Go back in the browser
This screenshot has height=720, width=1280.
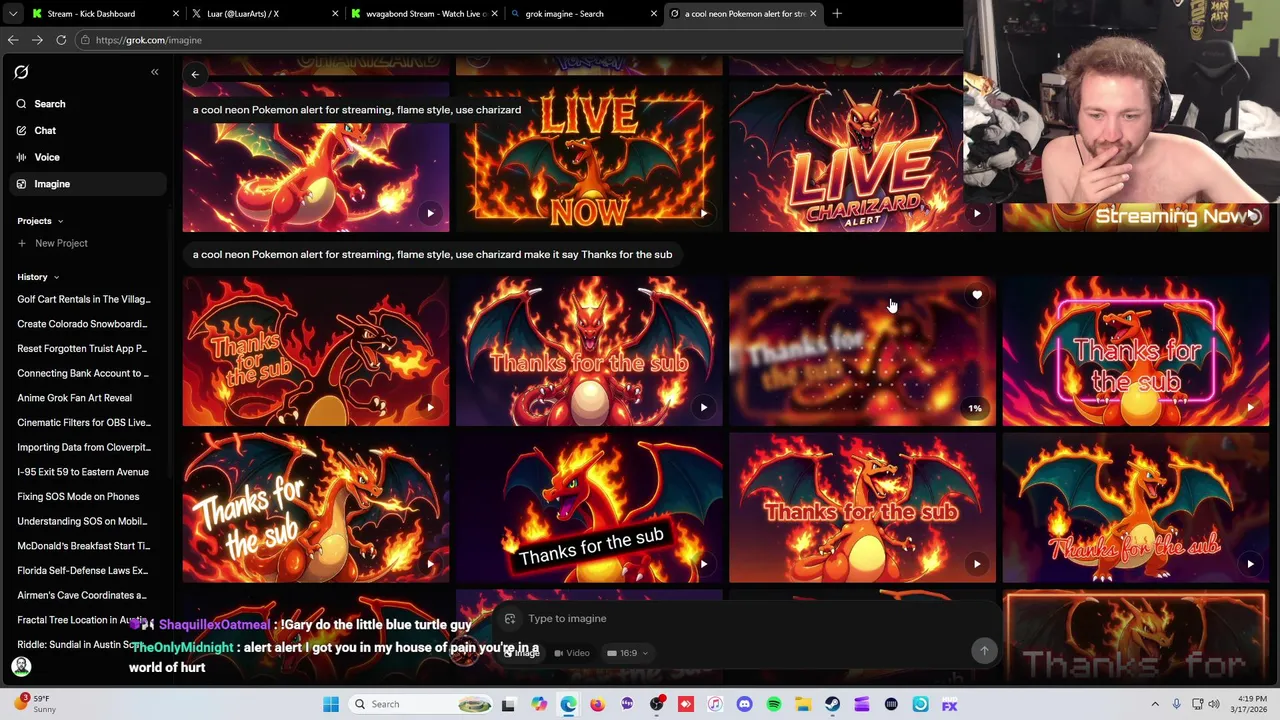click(13, 40)
